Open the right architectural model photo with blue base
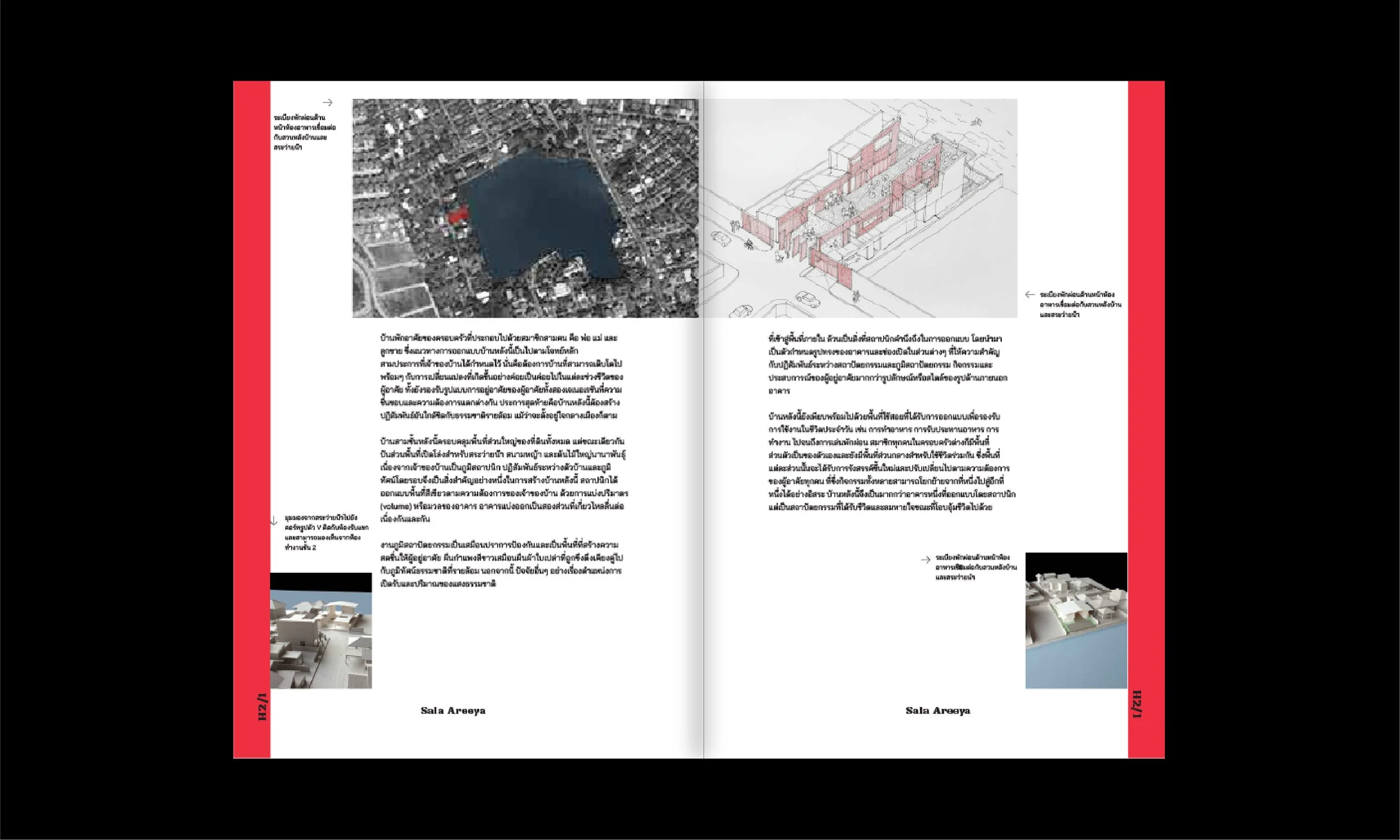This screenshot has width=1400, height=840. [x=1076, y=620]
